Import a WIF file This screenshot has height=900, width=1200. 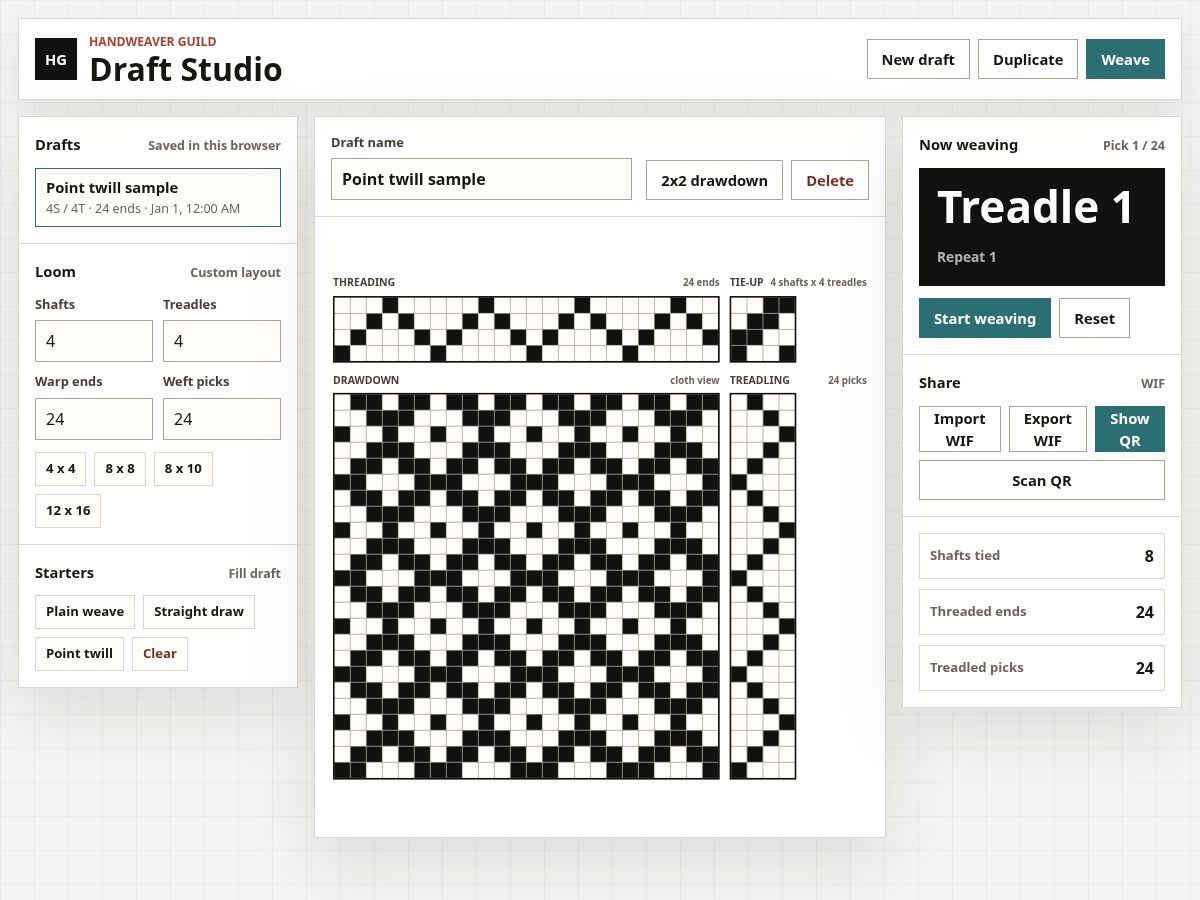(960, 429)
